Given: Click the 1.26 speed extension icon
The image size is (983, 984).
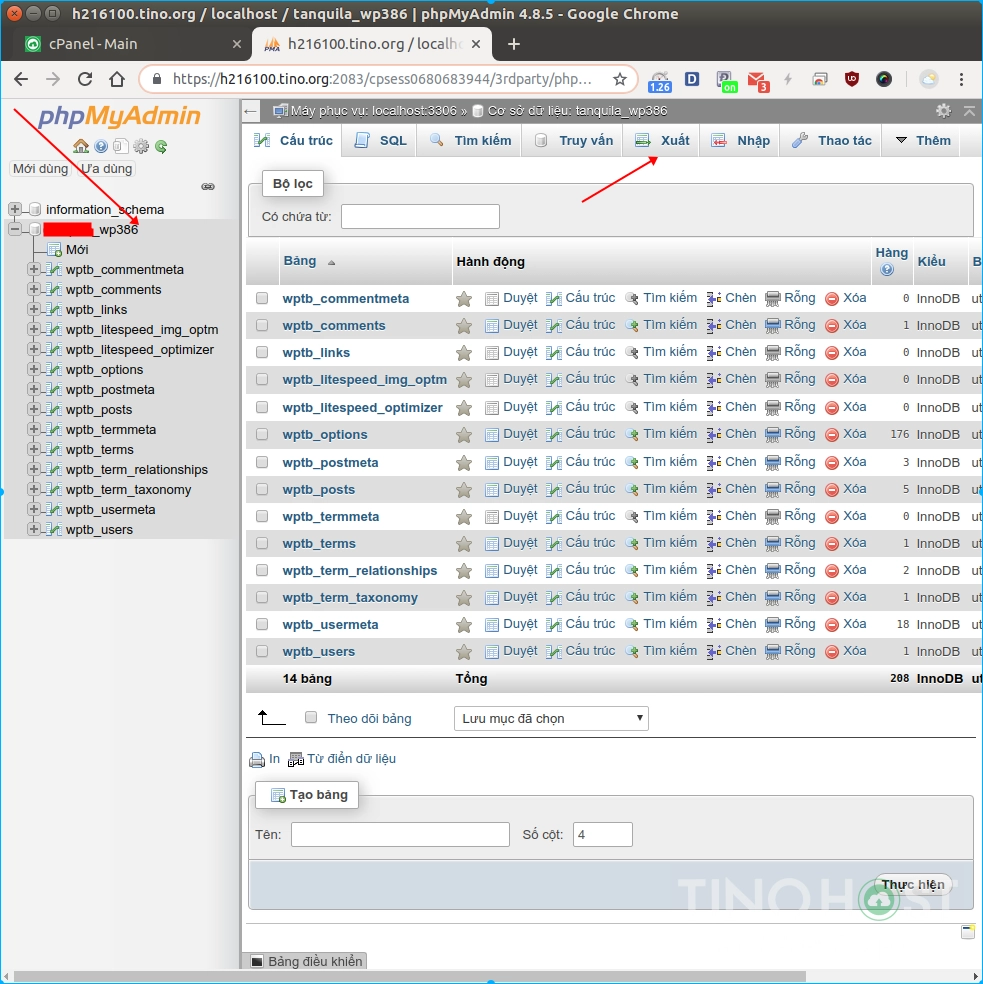Looking at the screenshot, I should click(x=660, y=81).
